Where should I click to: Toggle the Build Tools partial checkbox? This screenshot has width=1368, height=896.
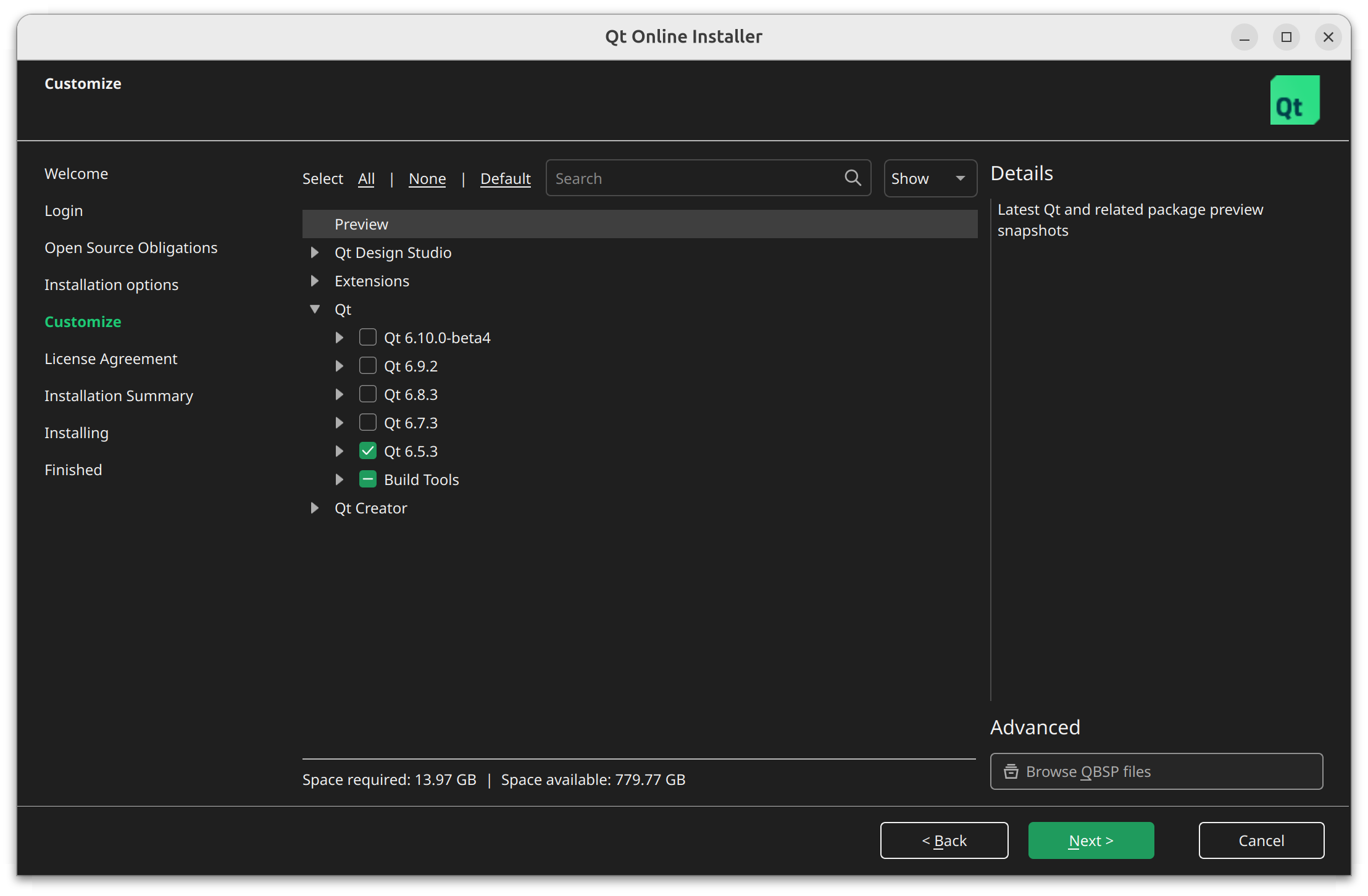tap(368, 479)
